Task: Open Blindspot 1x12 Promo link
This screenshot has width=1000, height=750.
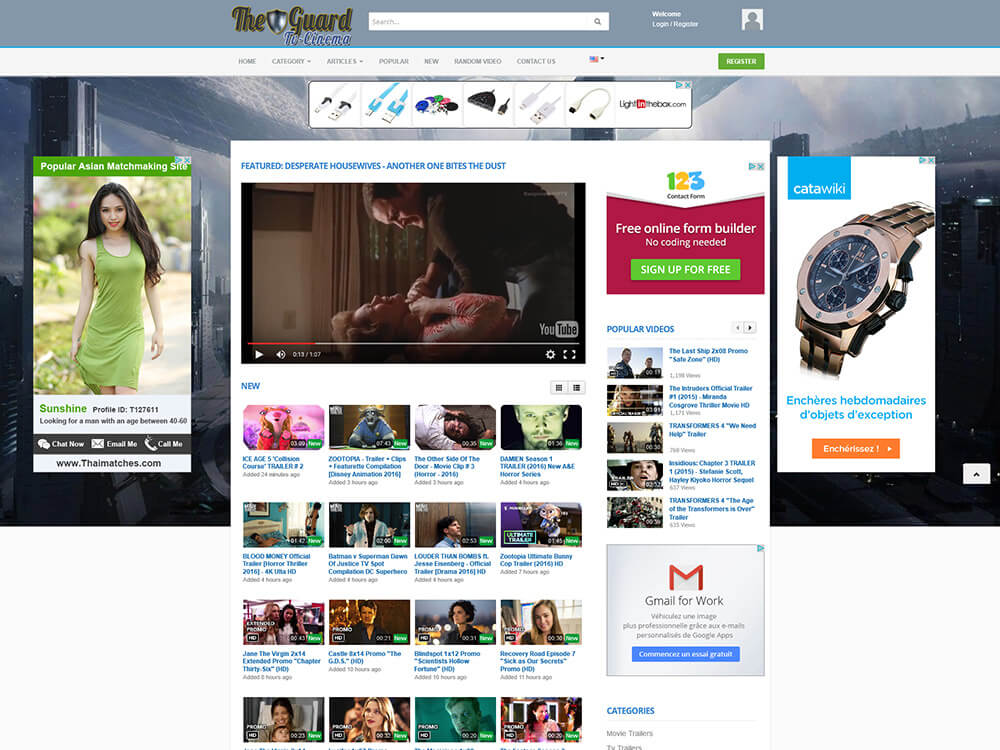Action: pos(447,661)
